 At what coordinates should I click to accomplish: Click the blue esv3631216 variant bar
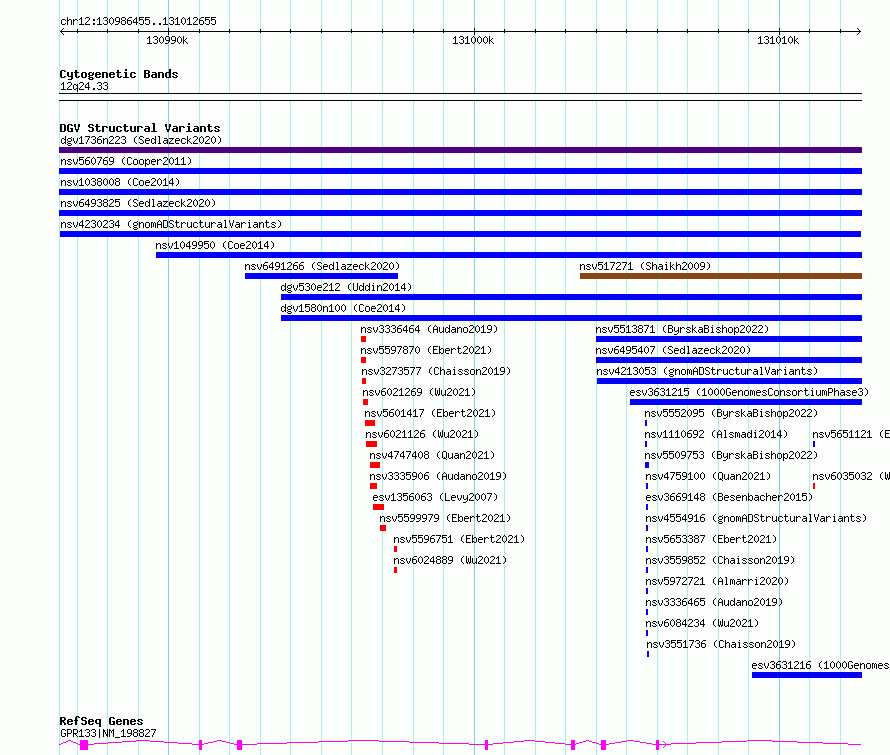(x=807, y=675)
